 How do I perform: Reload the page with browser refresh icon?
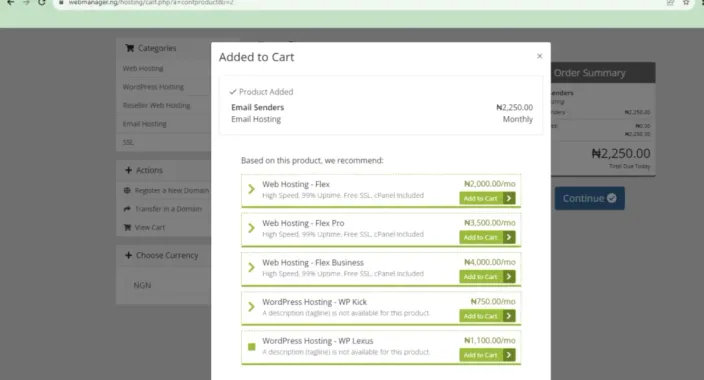(x=42, y=3)
